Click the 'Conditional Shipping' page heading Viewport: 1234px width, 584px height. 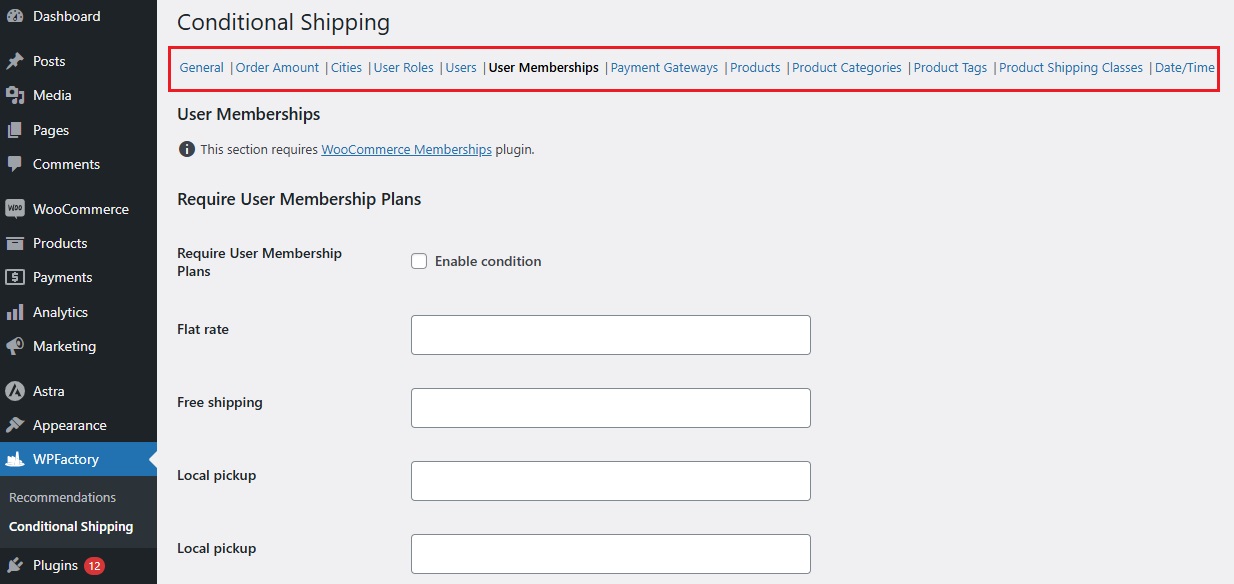[283, 22]
